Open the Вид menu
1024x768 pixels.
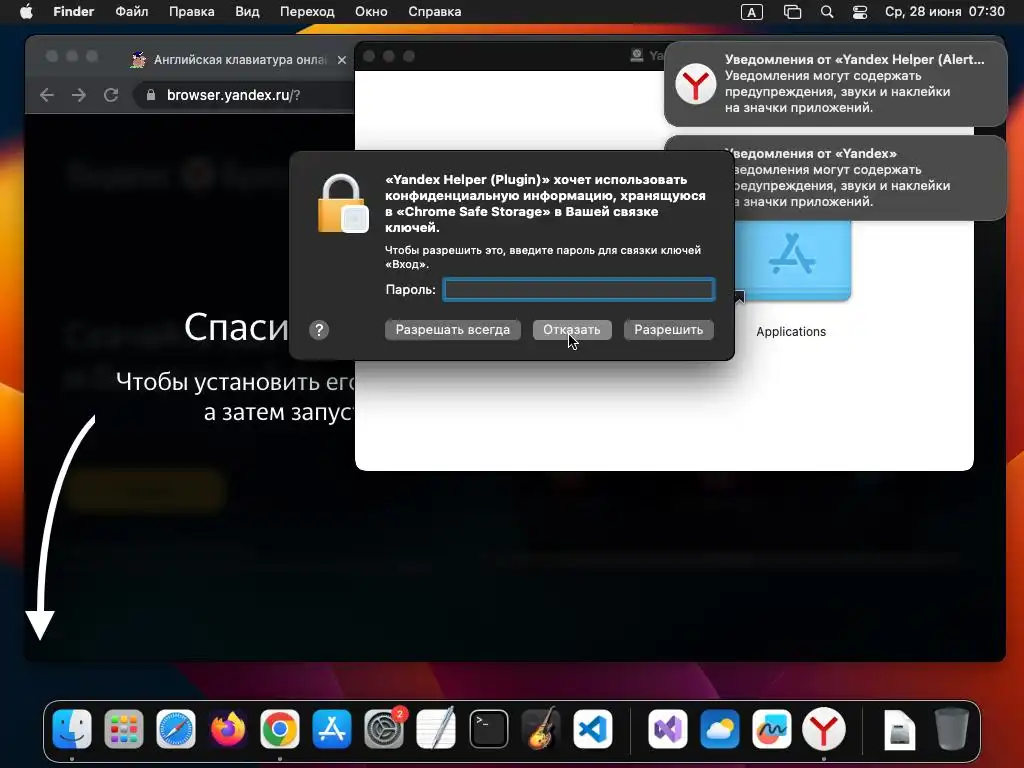tap(247, 12)
